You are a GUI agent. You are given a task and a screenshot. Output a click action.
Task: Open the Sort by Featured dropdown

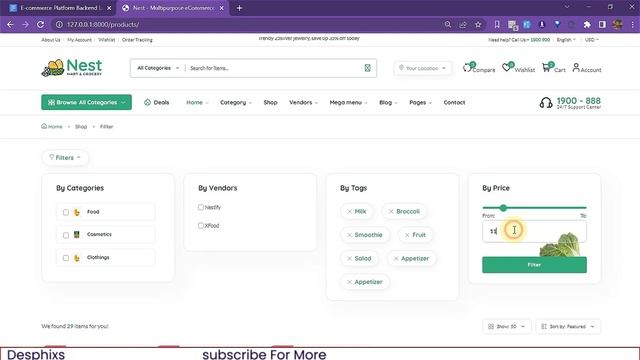coord(568,327)
